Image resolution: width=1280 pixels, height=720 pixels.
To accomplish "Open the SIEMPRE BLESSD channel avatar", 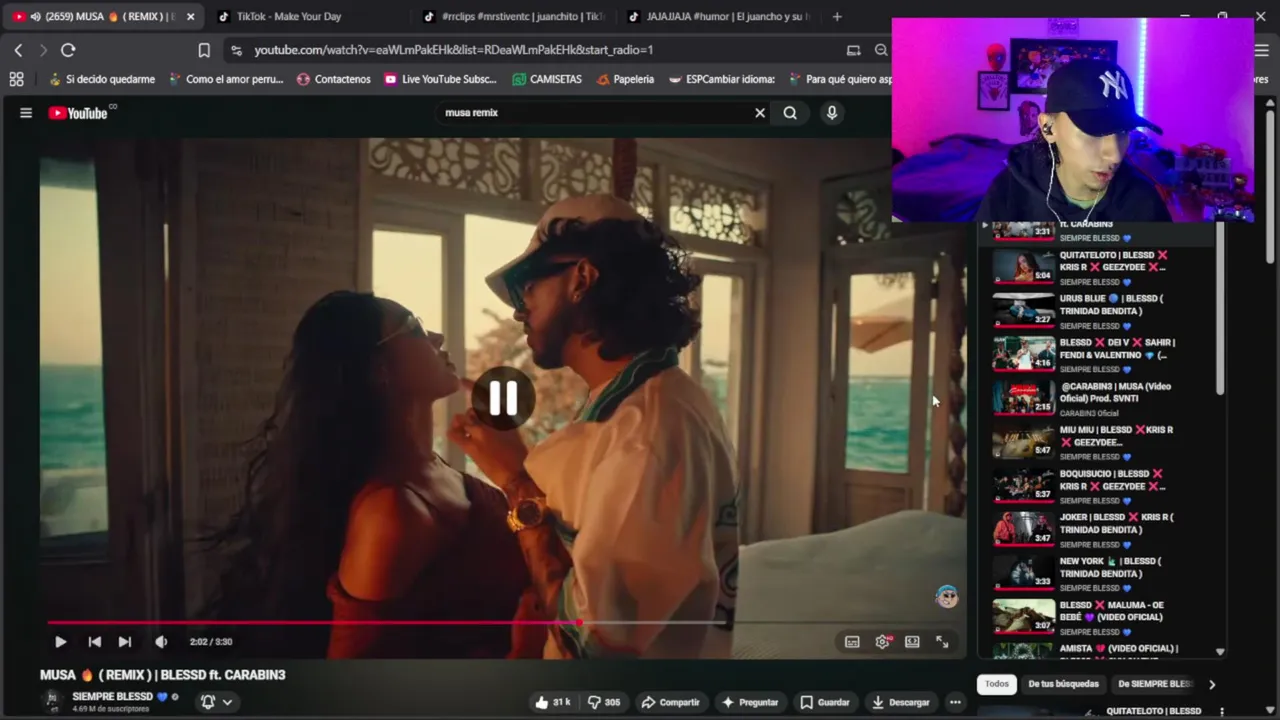I will [x=52, y=701].
